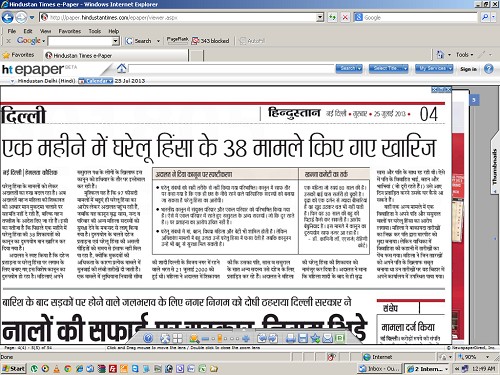This screenshot has height=375, width=500.
Task: Open the Tools menu in menu bar
Action: click(x=95, y=31)
